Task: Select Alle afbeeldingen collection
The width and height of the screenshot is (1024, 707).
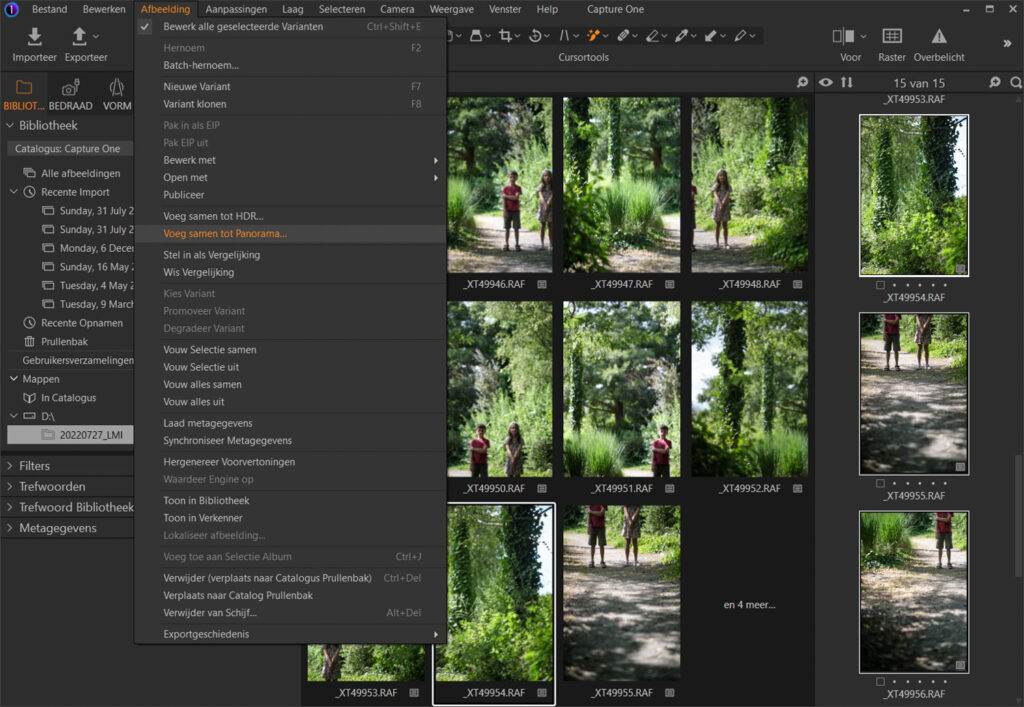Action: [80, 173]
